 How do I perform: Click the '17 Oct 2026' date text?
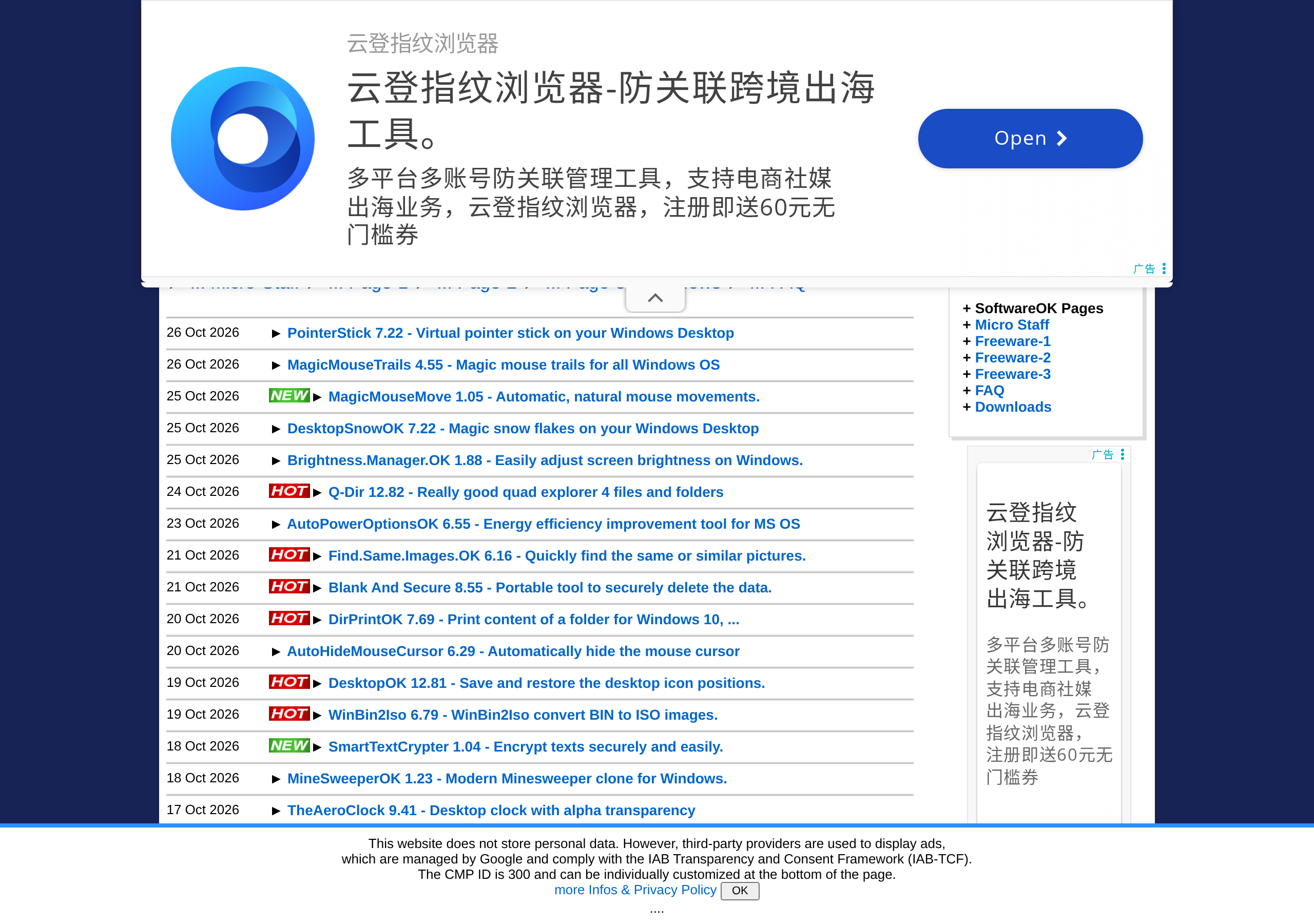coord(203,810)
